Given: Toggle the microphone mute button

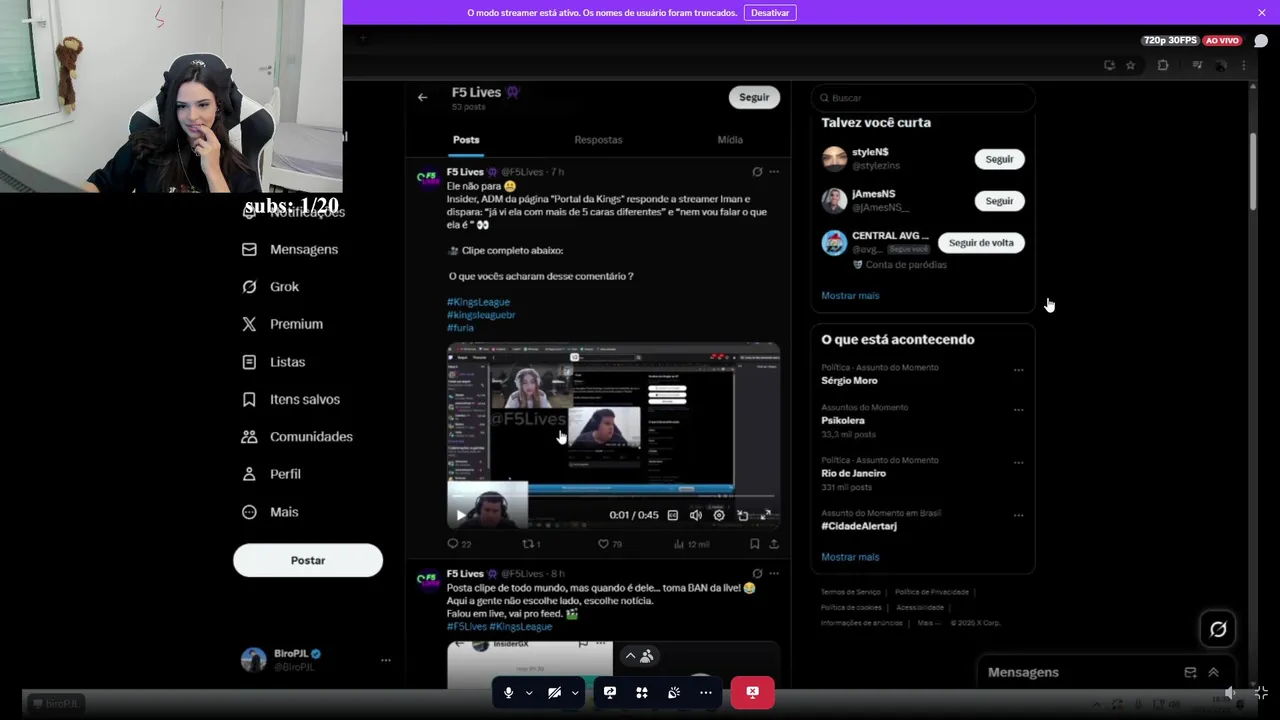Looking at the screenshot, I should [509, 692].
